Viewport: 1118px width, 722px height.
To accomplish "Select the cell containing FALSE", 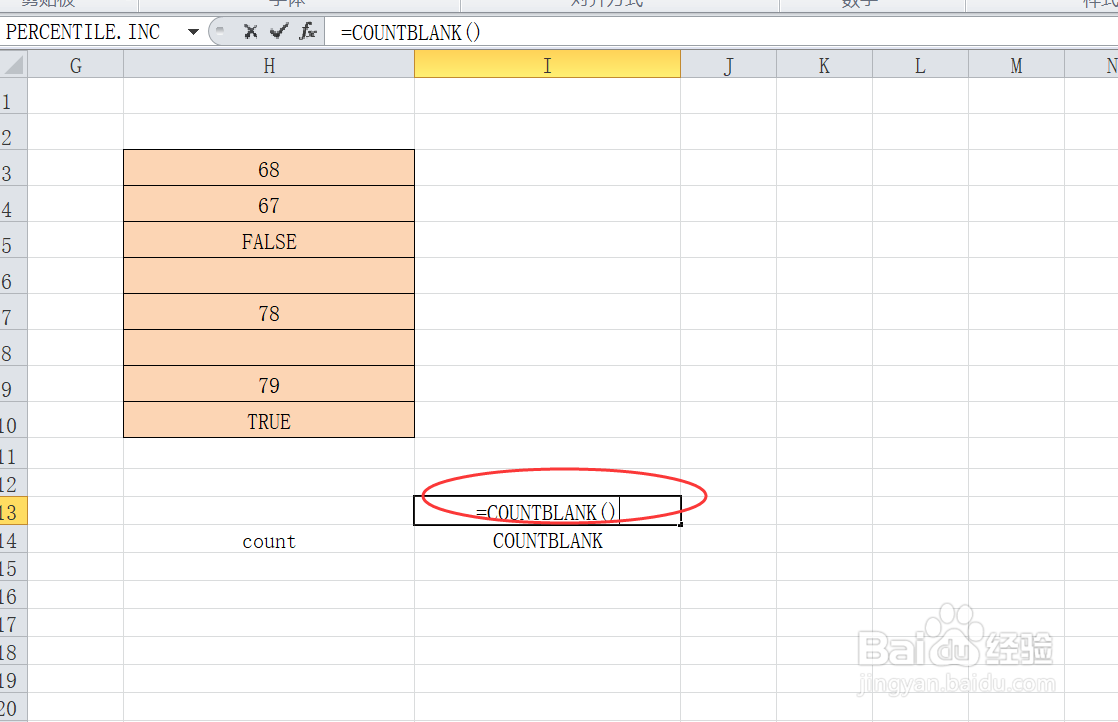I will (268, 240).
